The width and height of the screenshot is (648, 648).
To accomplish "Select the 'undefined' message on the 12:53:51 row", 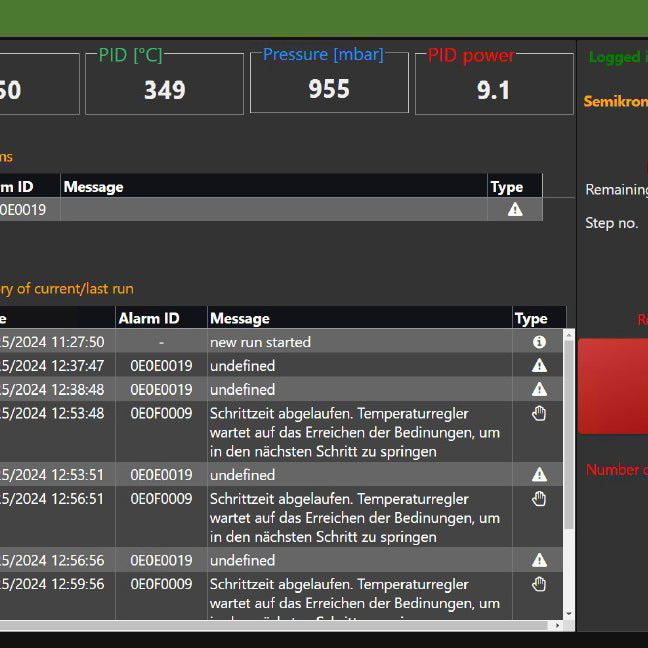I will [x=242, y=474].
